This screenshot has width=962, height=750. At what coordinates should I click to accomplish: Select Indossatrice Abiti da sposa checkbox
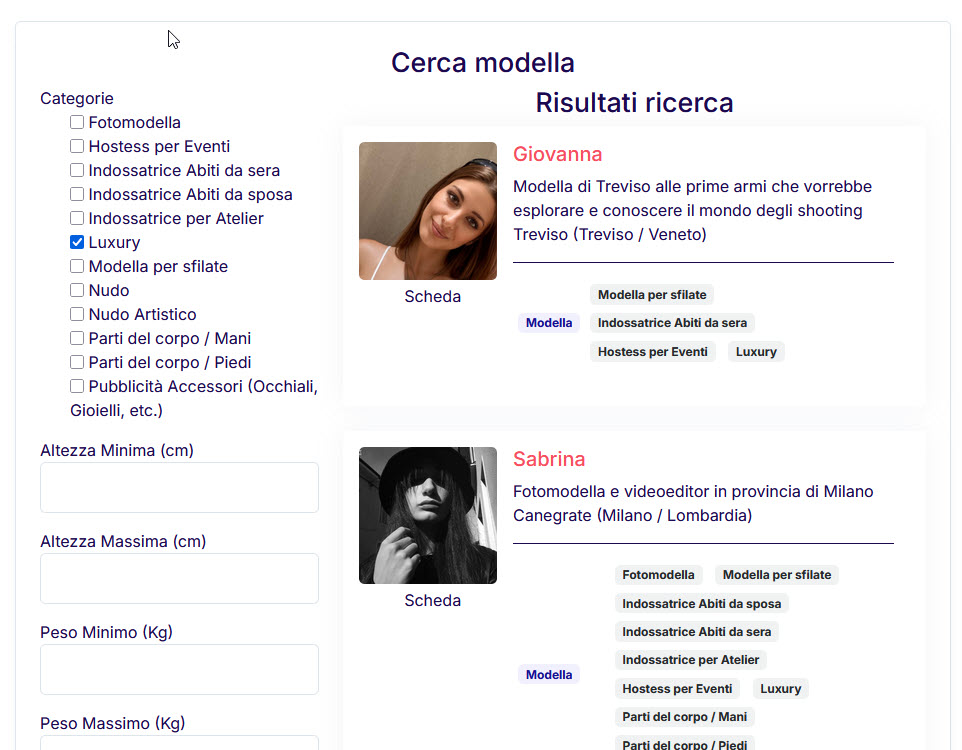coord(77,194)
